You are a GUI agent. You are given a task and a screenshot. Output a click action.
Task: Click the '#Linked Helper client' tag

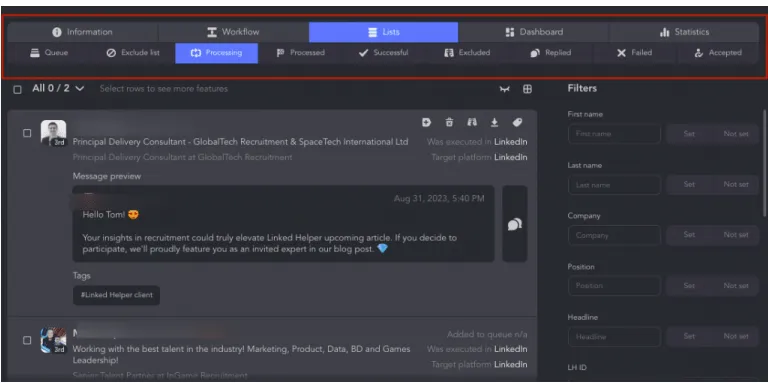(117, 295)
